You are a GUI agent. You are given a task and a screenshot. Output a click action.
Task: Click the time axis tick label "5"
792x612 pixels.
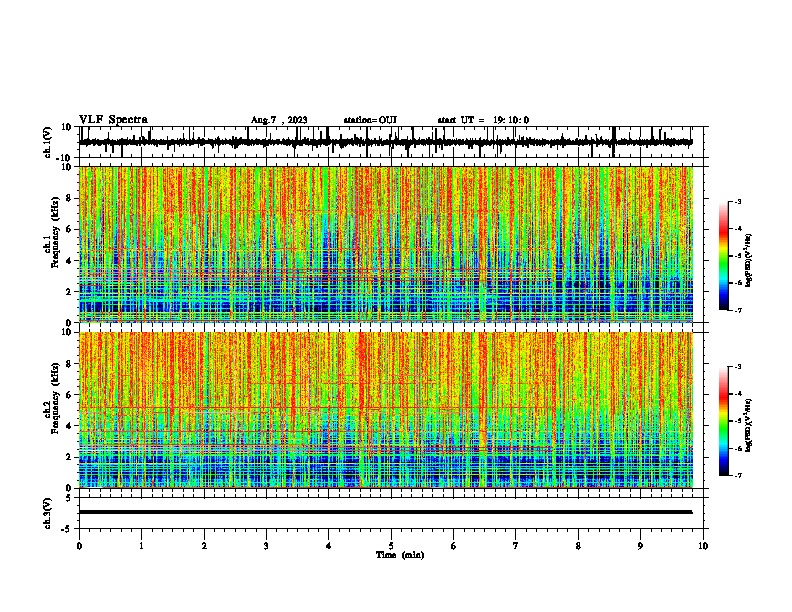[391, 546]
